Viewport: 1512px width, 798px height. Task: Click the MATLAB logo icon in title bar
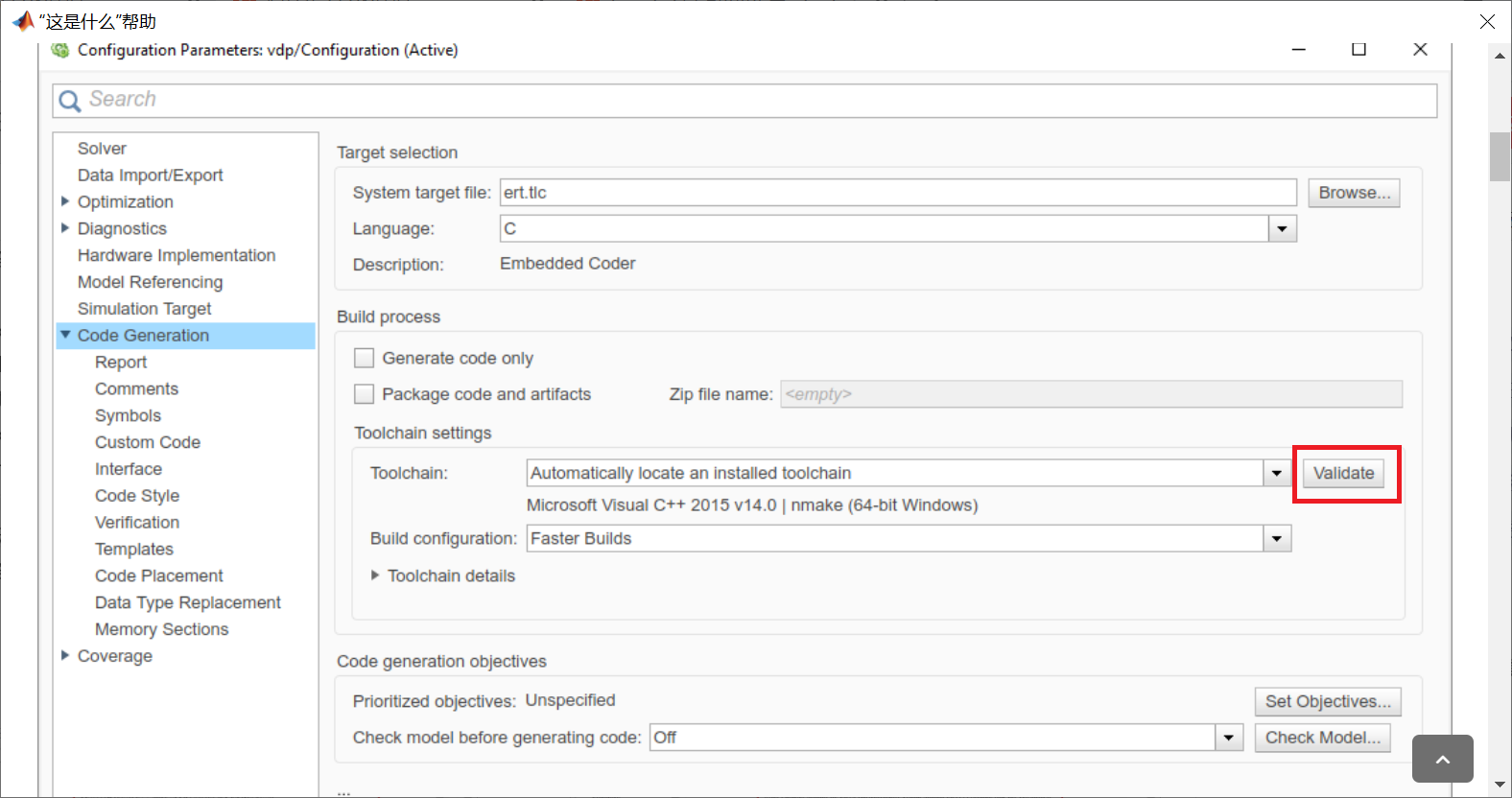click(x=23, y=21)
